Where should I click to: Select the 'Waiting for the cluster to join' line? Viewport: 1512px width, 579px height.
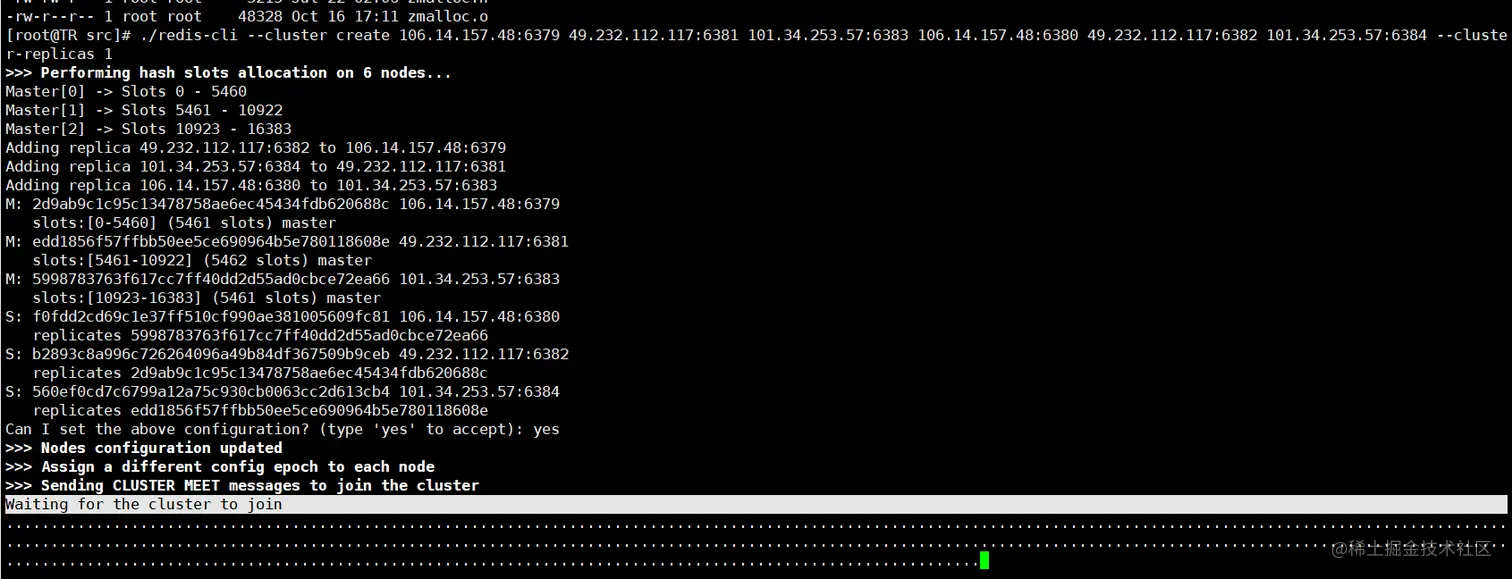coord(140,504)
